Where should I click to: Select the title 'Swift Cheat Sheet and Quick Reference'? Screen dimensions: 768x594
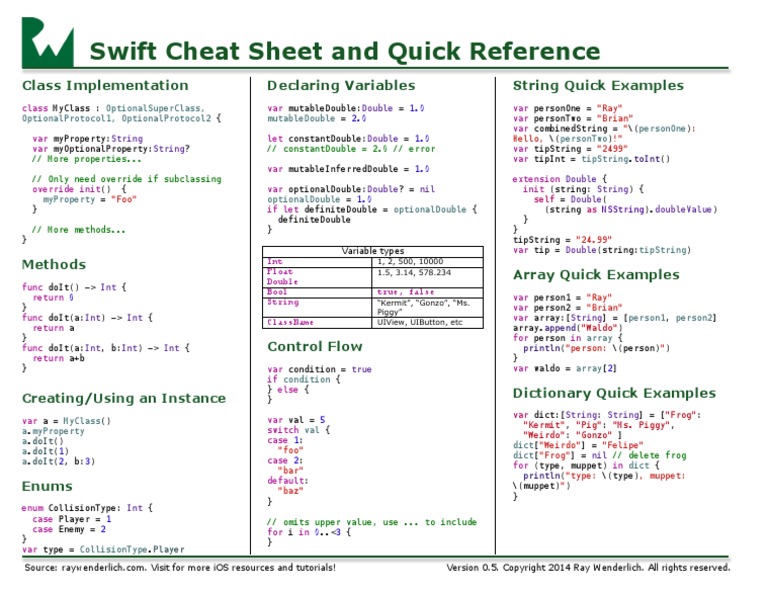pos(345,51)
